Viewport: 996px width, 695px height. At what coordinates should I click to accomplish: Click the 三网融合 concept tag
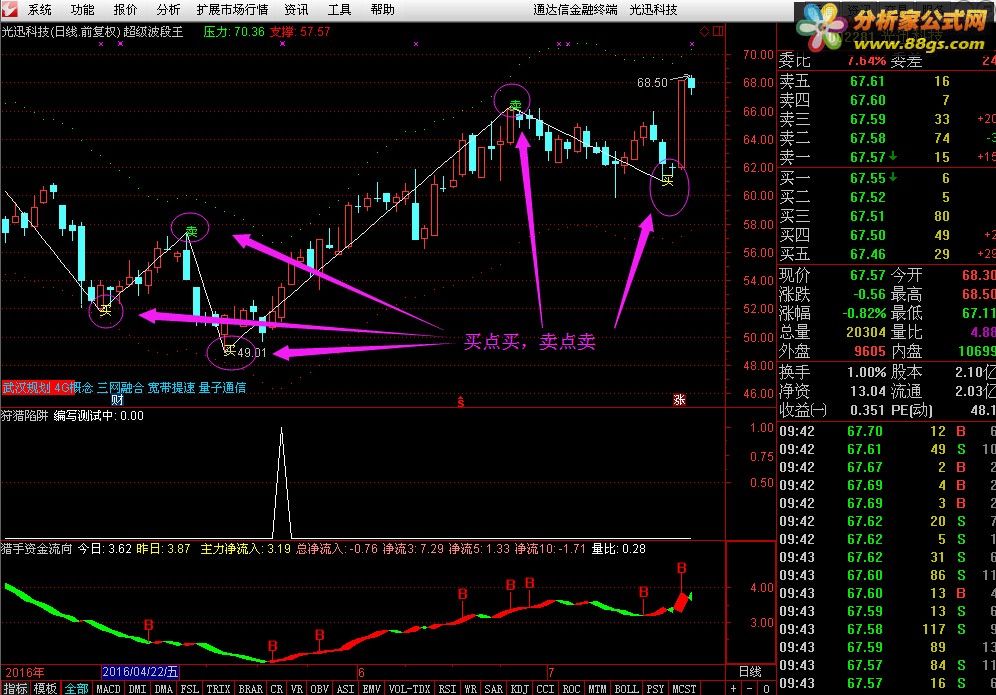tap(119, 388)
